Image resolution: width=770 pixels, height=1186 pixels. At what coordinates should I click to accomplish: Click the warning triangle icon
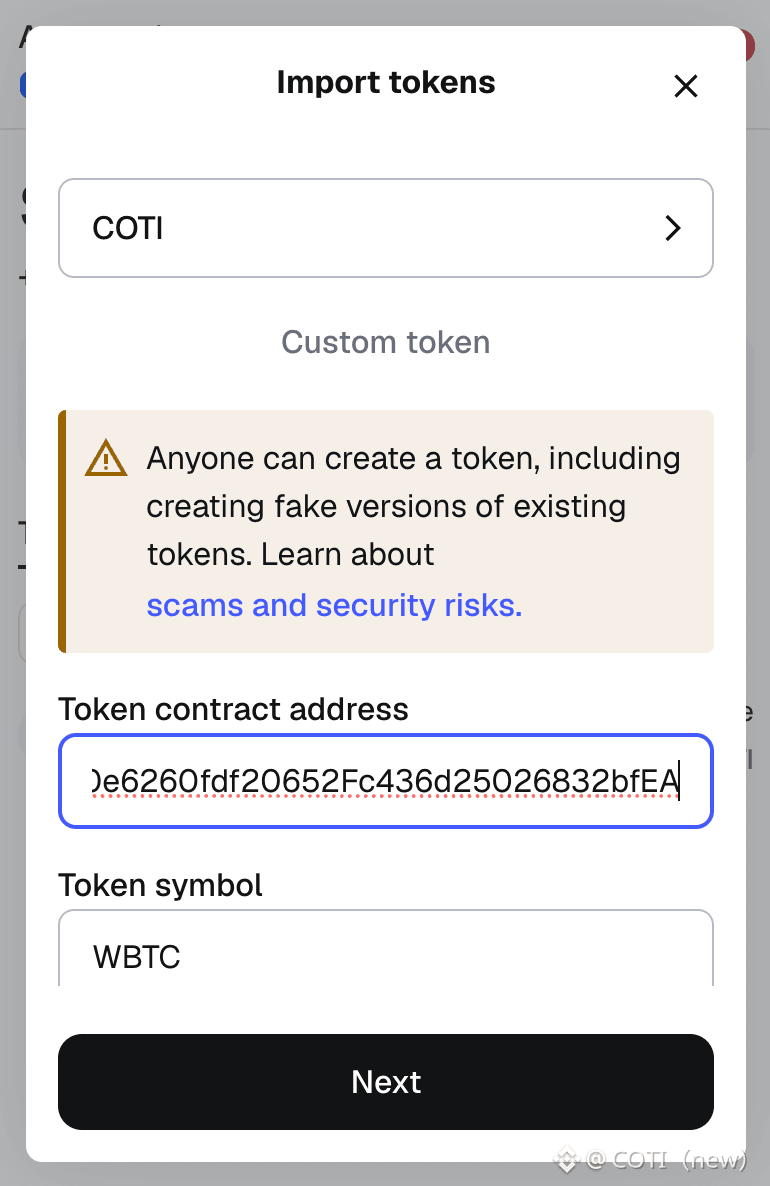point(106,459)
